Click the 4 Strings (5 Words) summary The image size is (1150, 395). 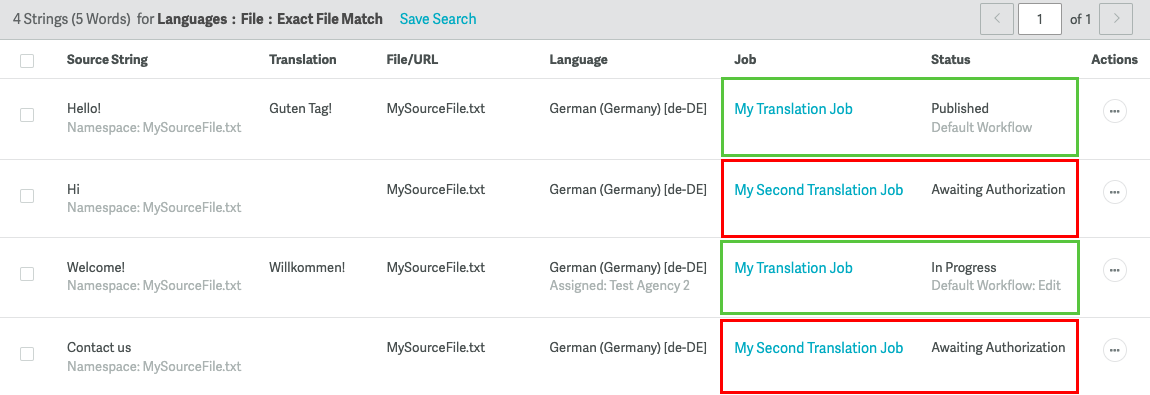tap(72, 19)
